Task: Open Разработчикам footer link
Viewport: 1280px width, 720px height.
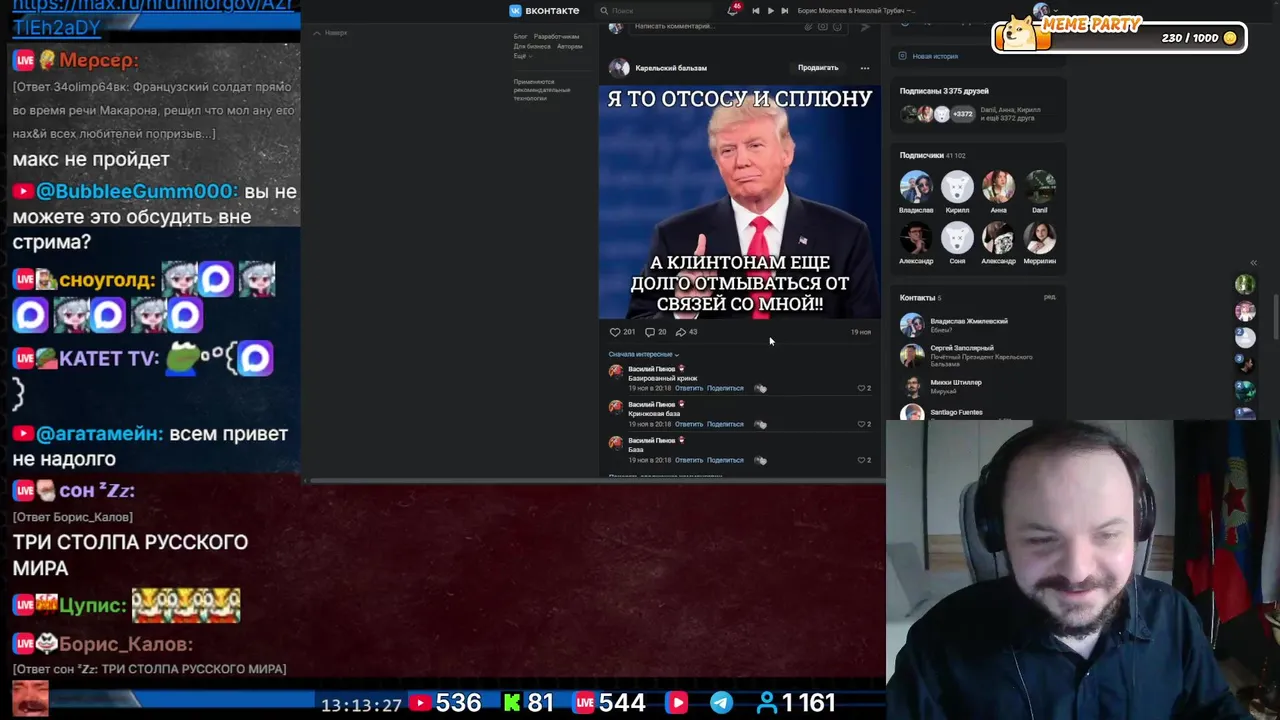Action: point(556,36)
